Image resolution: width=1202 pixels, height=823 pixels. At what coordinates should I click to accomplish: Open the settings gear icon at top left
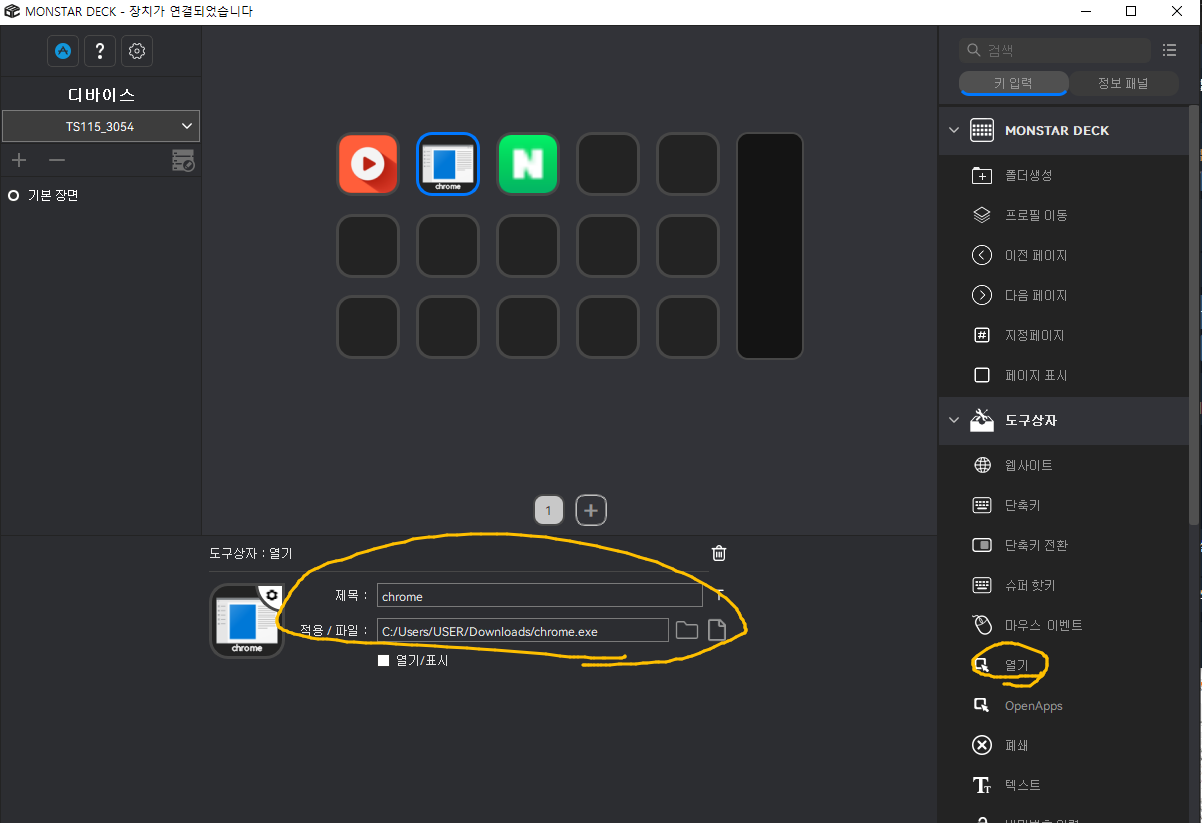pyautogui.click(x=137, y=50)
